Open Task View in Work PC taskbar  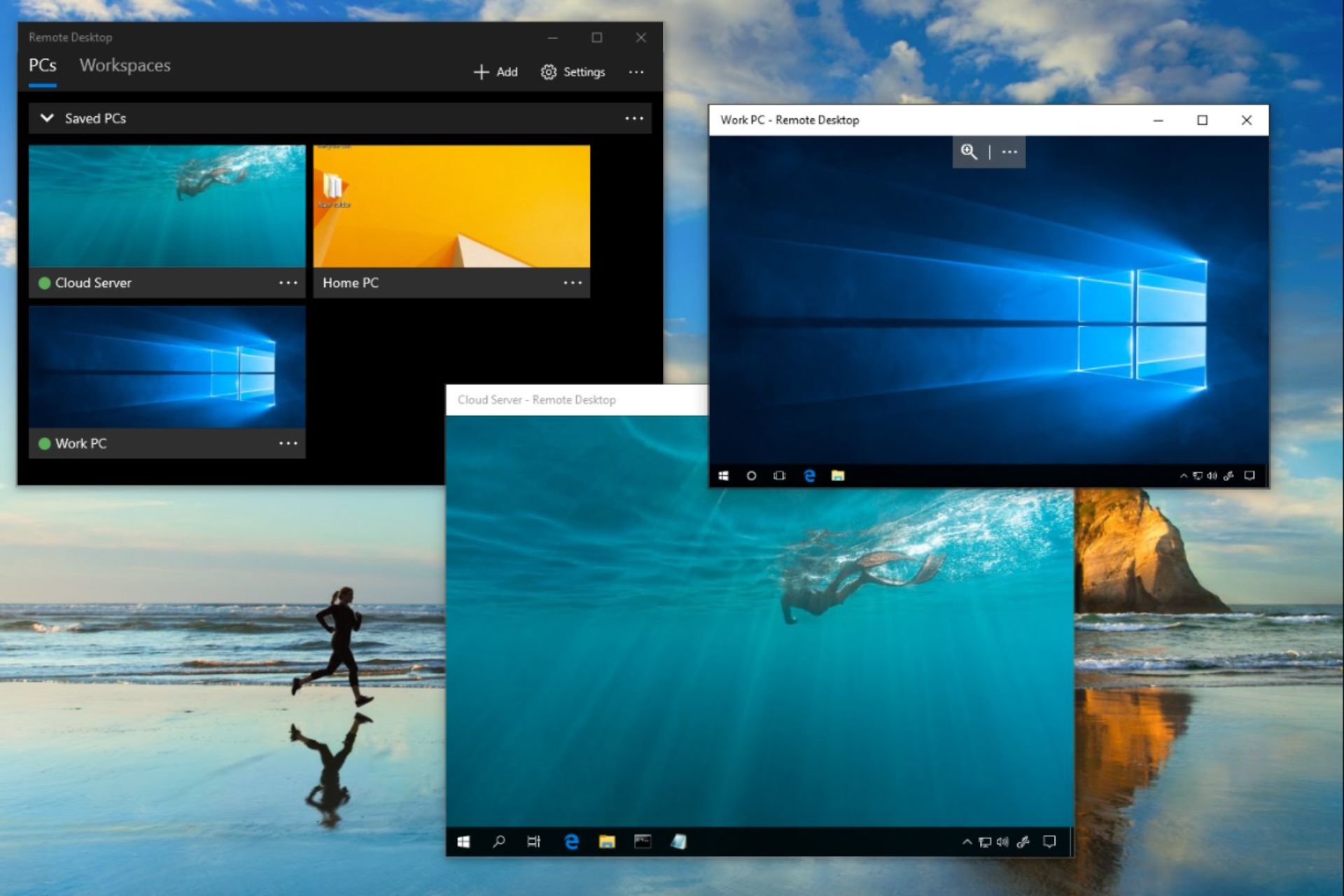click(x=779, y=476)
